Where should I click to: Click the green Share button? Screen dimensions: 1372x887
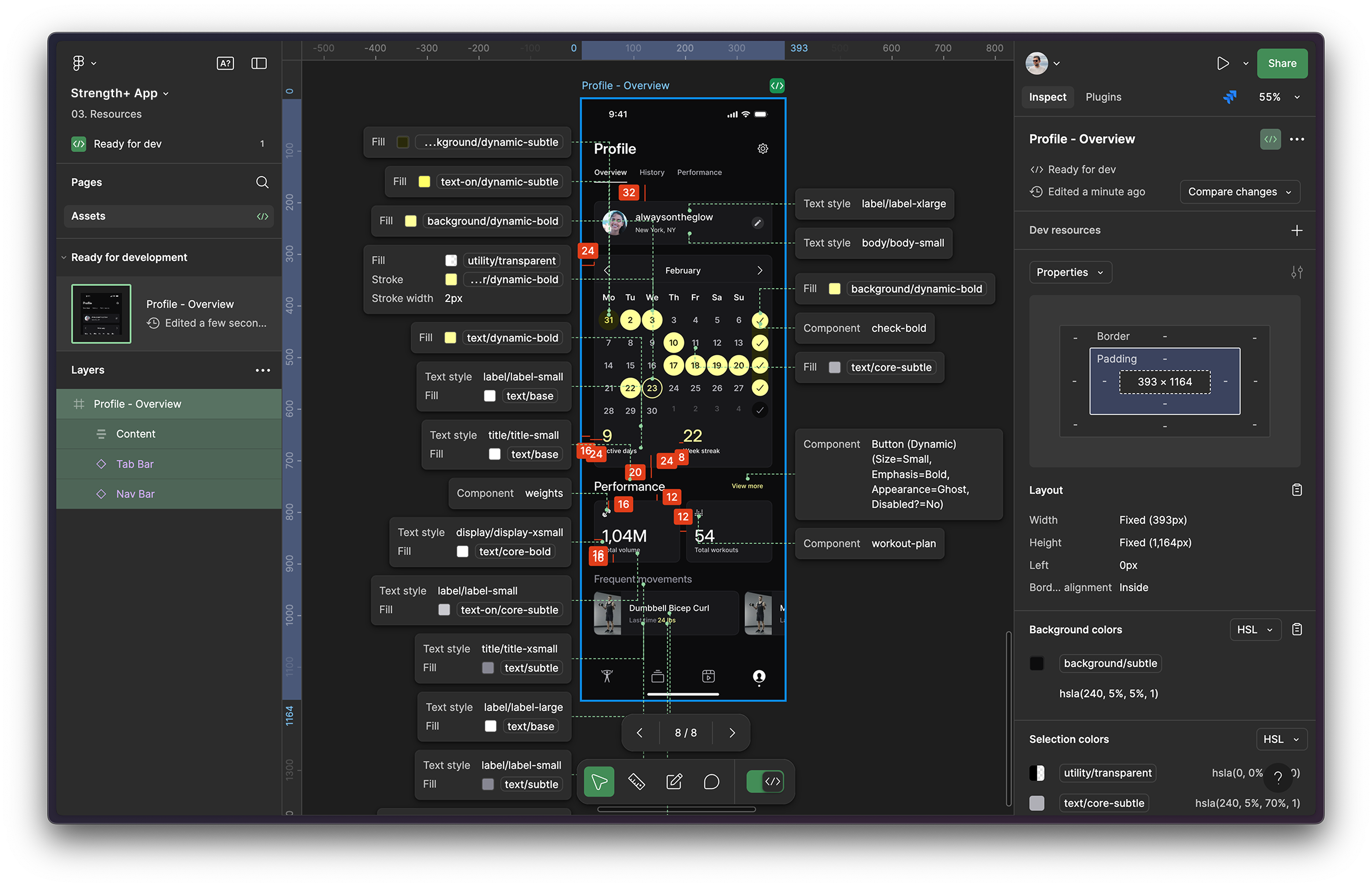tap(1281, 63)
